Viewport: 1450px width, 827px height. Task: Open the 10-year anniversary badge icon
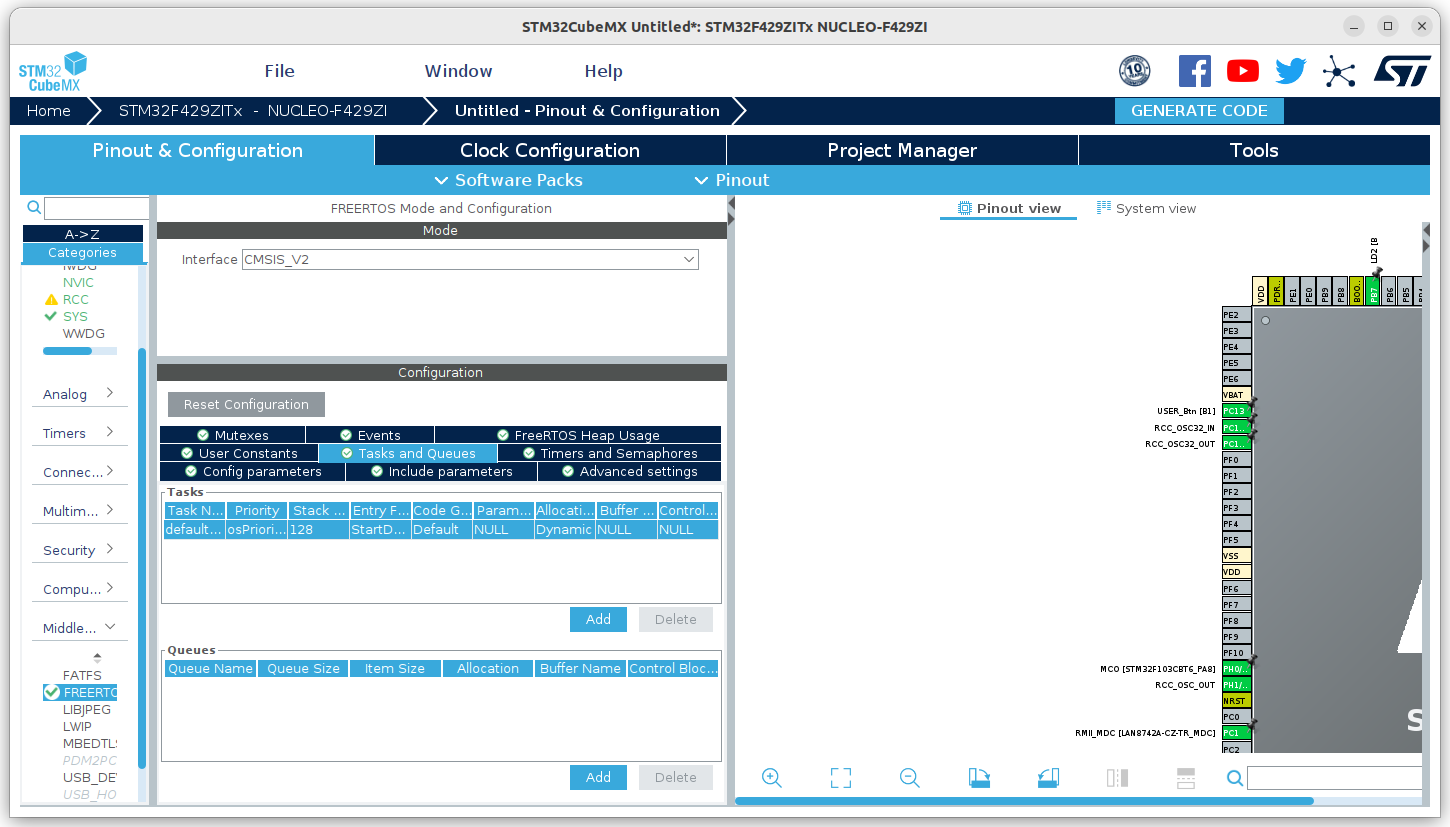tap(1134, 71)
